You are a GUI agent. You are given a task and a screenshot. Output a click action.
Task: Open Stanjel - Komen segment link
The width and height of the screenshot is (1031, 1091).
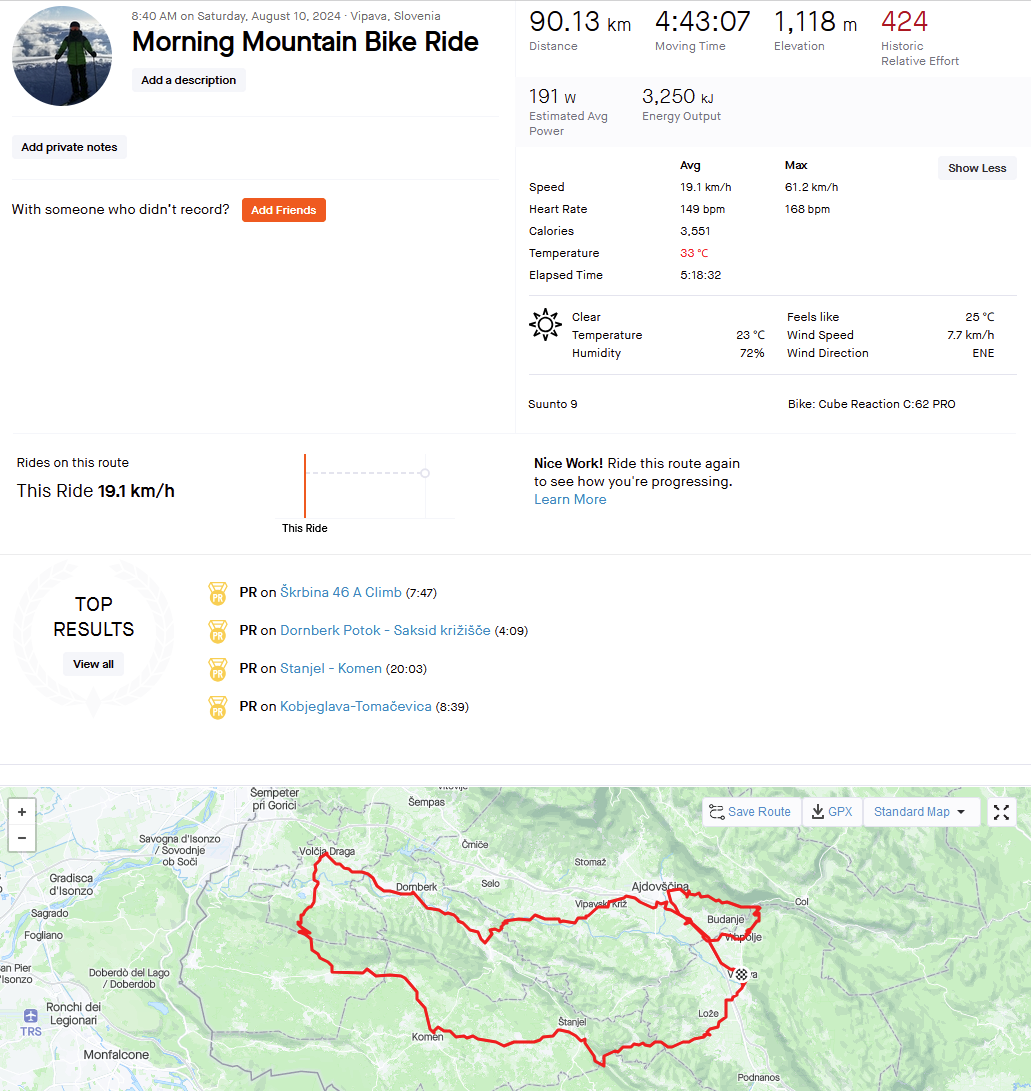tap(330, 669)
